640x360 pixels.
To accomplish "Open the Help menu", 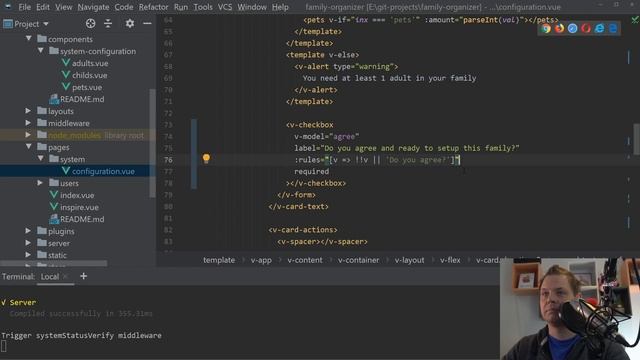I will (280, 7).
